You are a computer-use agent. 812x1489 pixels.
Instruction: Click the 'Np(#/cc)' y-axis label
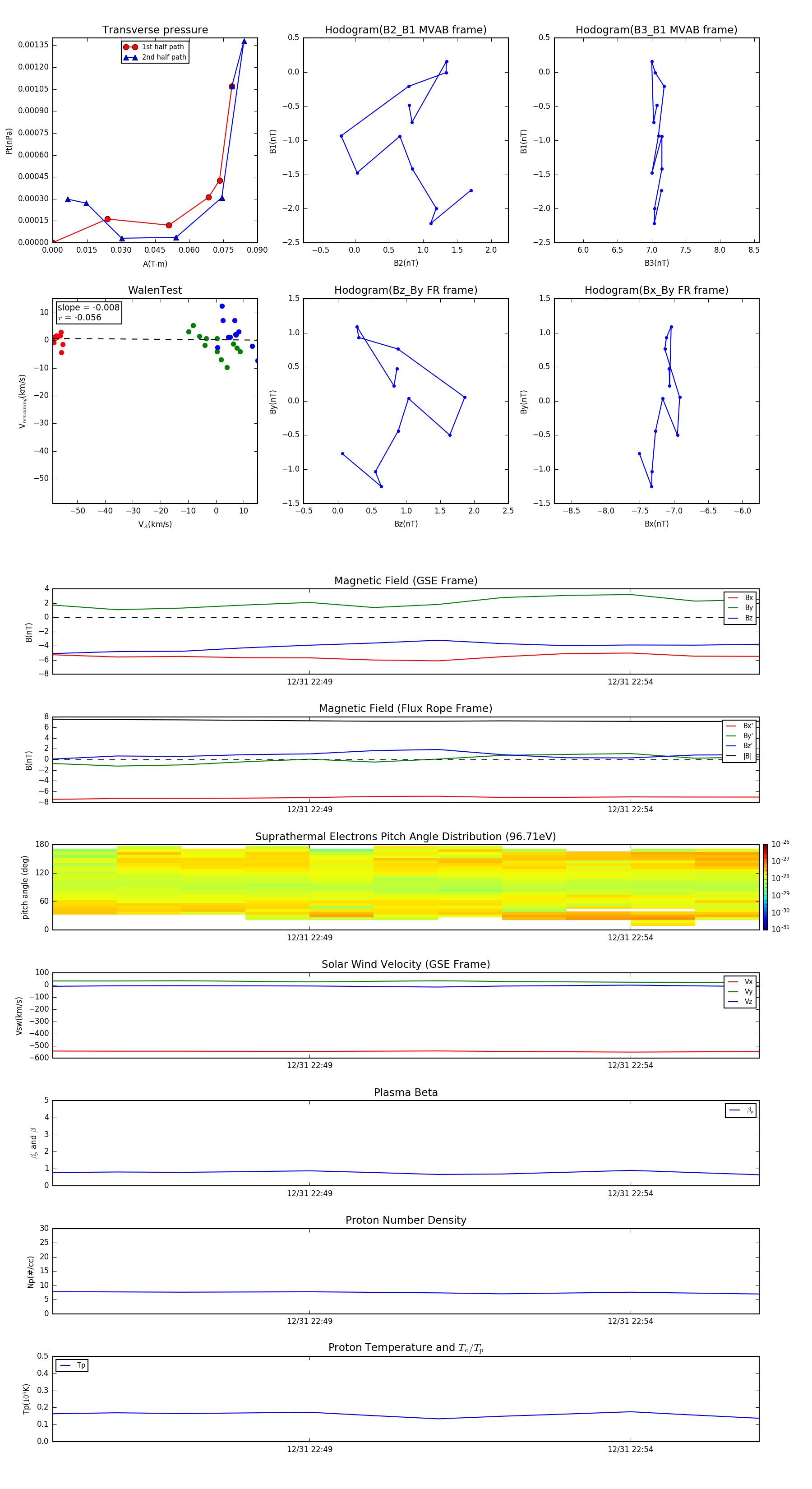pos(31,1272)
